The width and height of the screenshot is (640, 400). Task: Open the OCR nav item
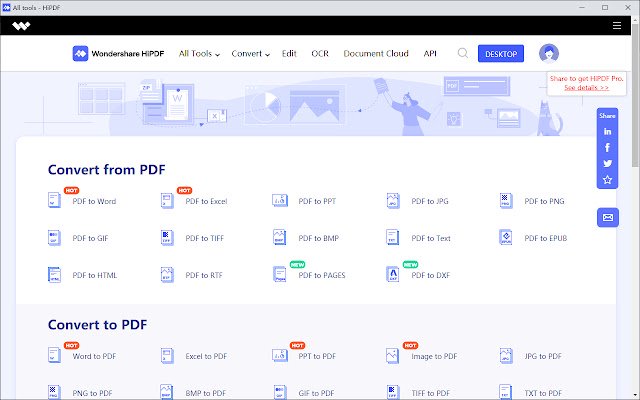320,53
